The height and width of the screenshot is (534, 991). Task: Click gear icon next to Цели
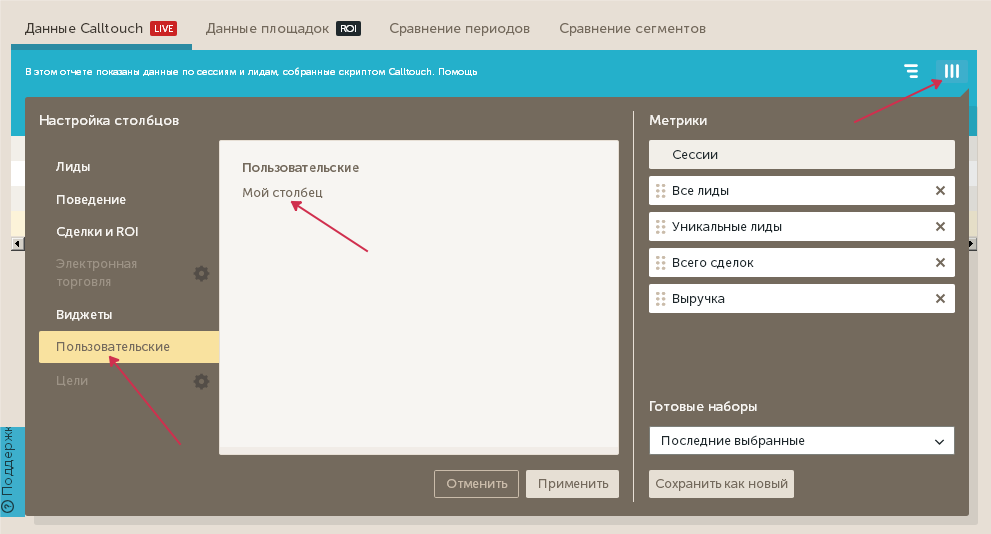coord(201,381)
